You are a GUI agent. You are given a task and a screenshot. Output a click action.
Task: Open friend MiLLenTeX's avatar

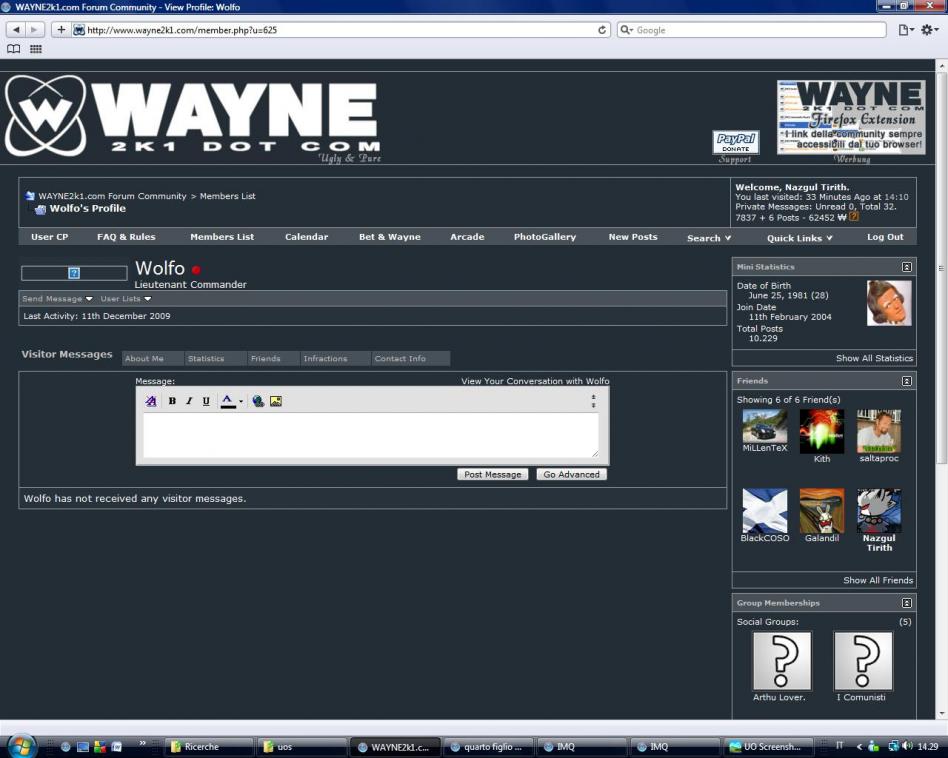(x=765, y=426)
